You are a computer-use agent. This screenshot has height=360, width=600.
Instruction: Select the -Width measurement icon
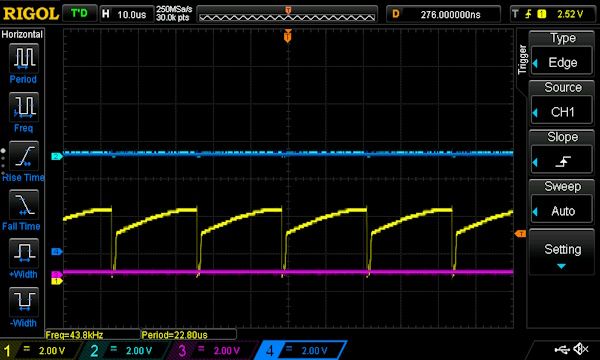(x=24, y=301)
